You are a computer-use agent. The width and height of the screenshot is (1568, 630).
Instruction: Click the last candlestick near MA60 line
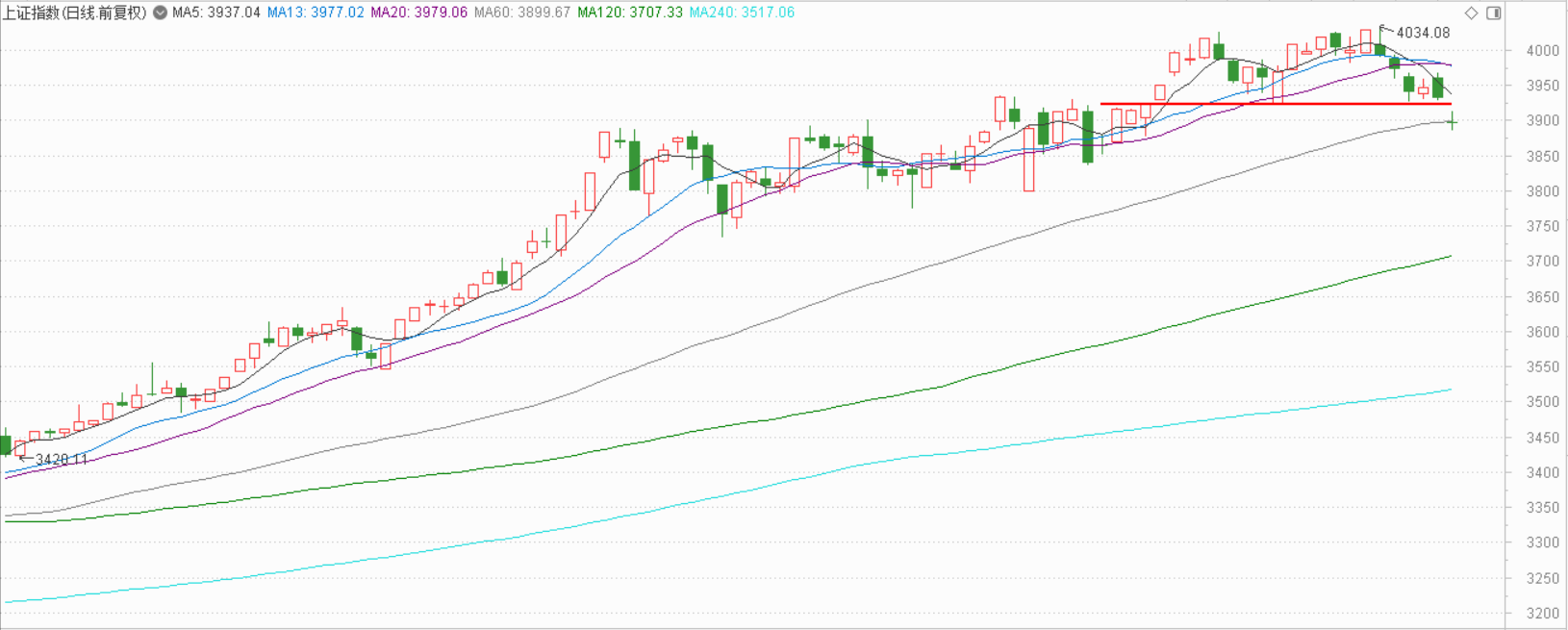click(x=1452, y=121)
